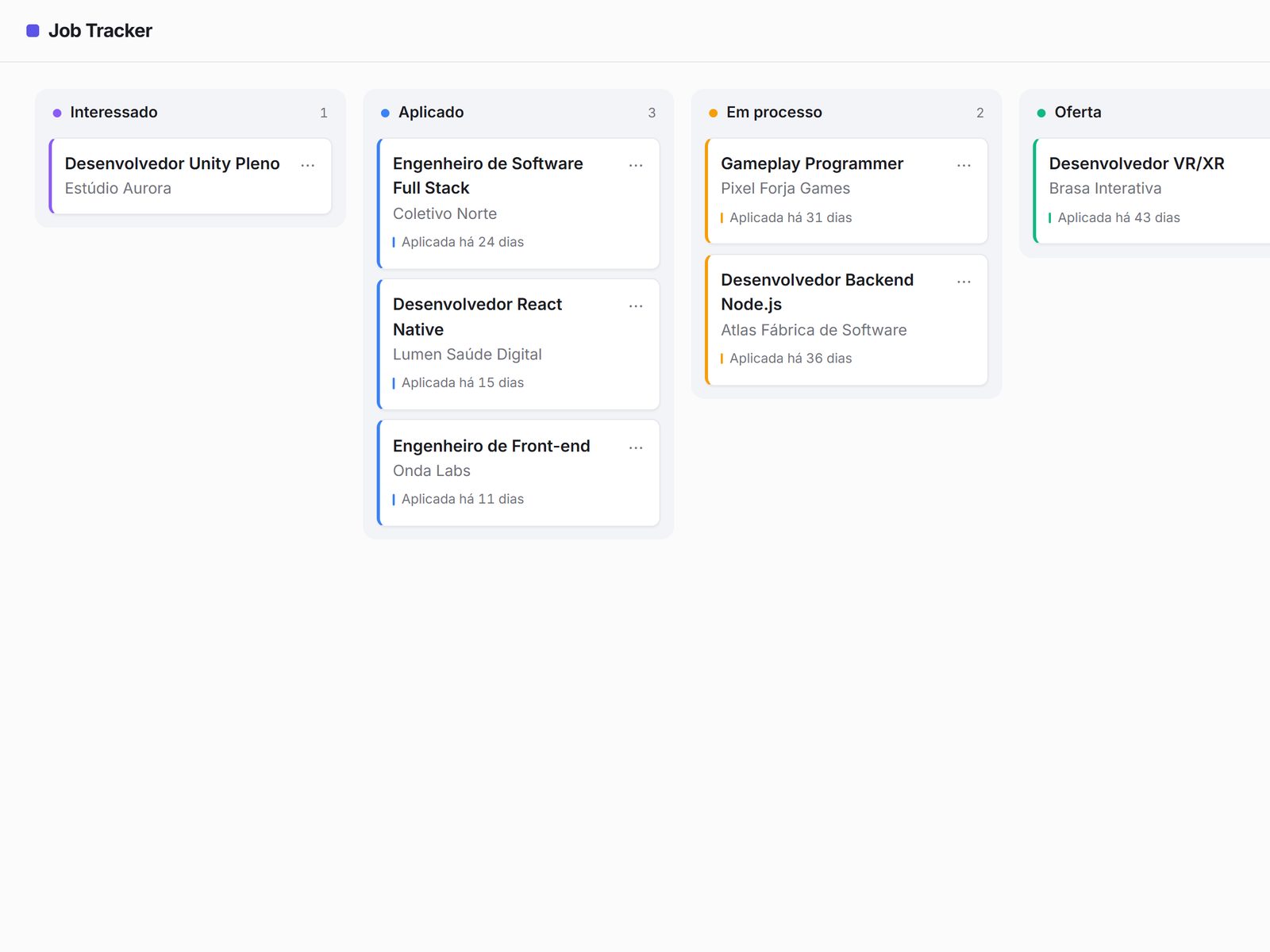
Task: Open options menu for Desenvolvedor Backend Node.js card
Action: point(964,282)
